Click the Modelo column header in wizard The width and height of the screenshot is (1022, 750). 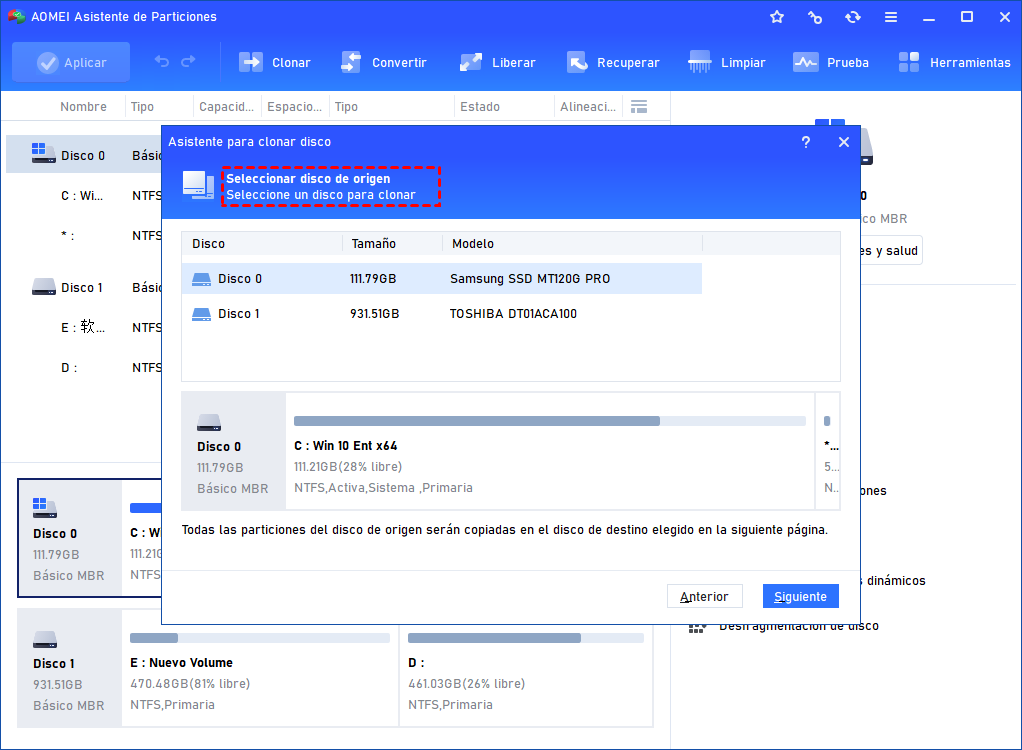pyautogui.click(x=473, y=244)
